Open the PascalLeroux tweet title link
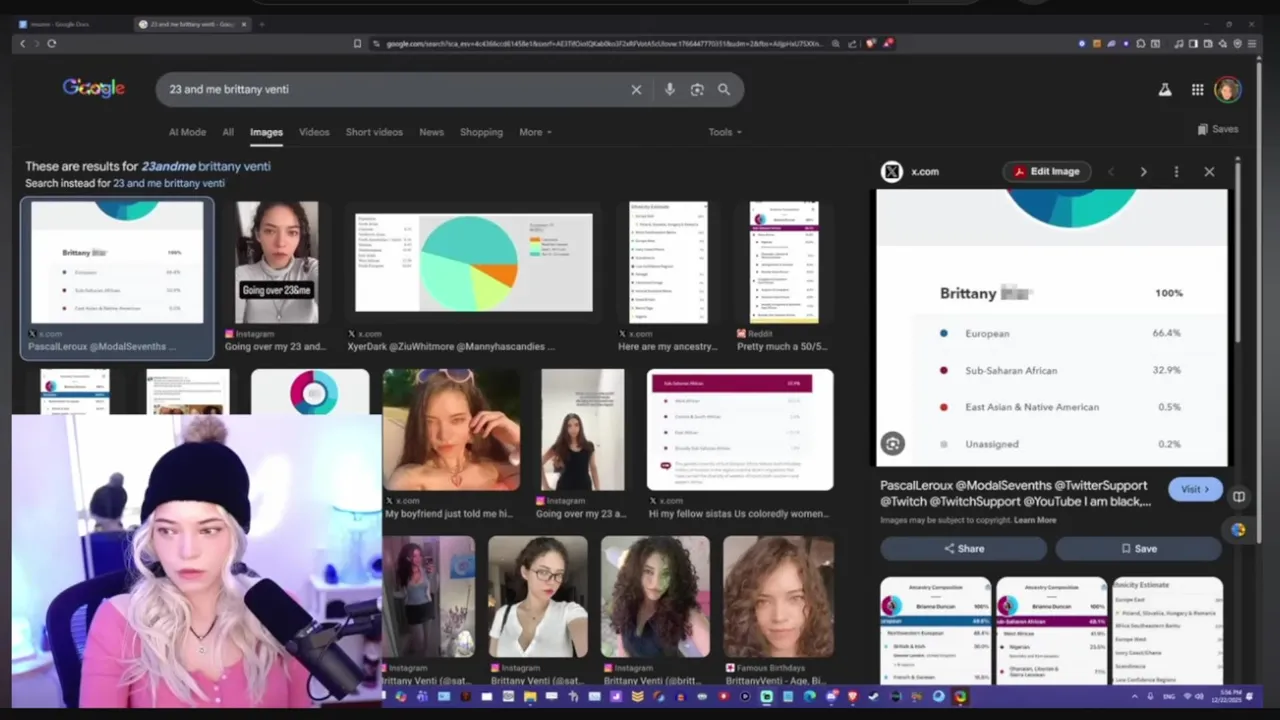 1016,493
